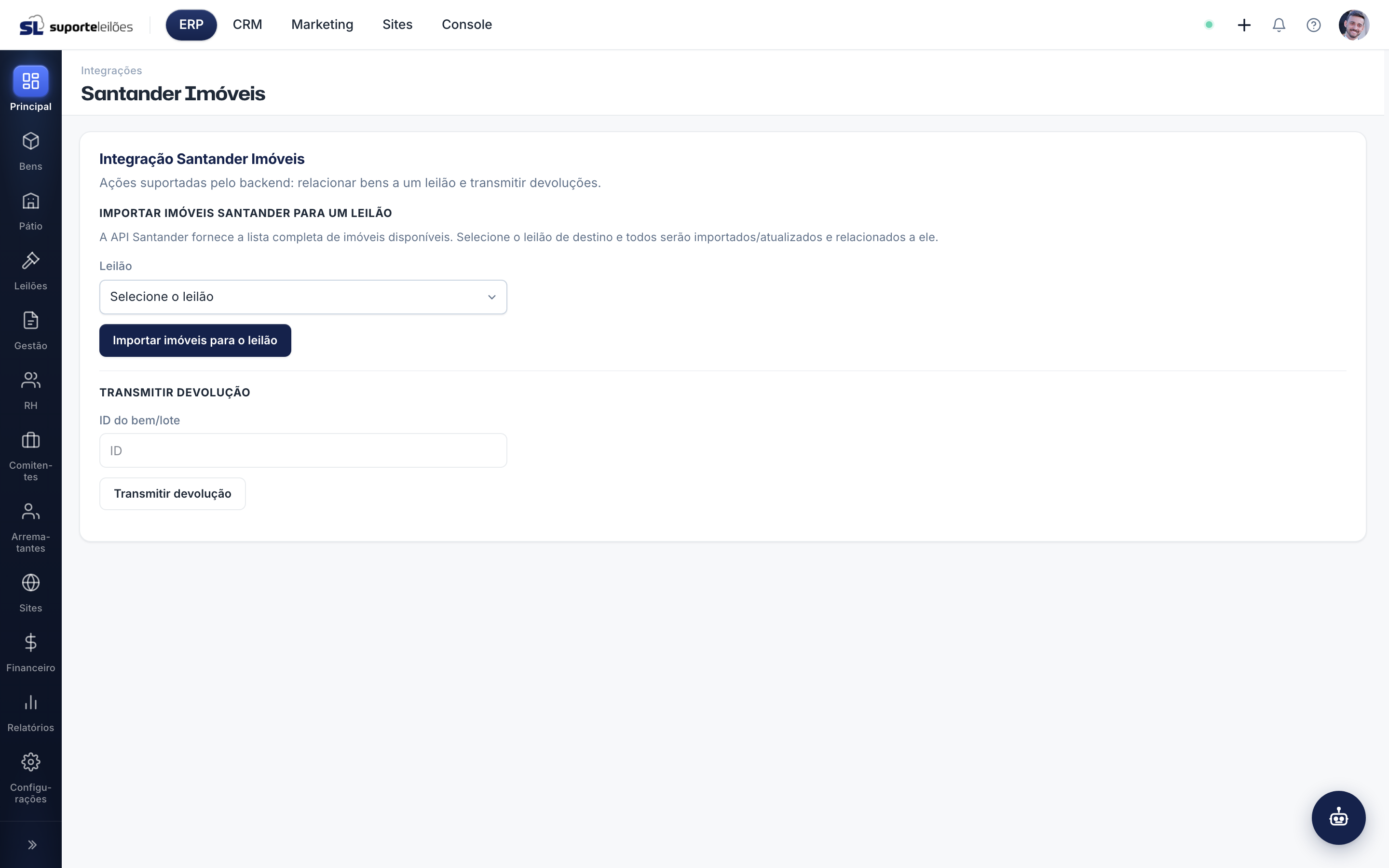This screenshot has width=1389, height=868.
Task: Click the TRANSMITIR DEVOLUÇÃO section heading
Action: [175, 393]
